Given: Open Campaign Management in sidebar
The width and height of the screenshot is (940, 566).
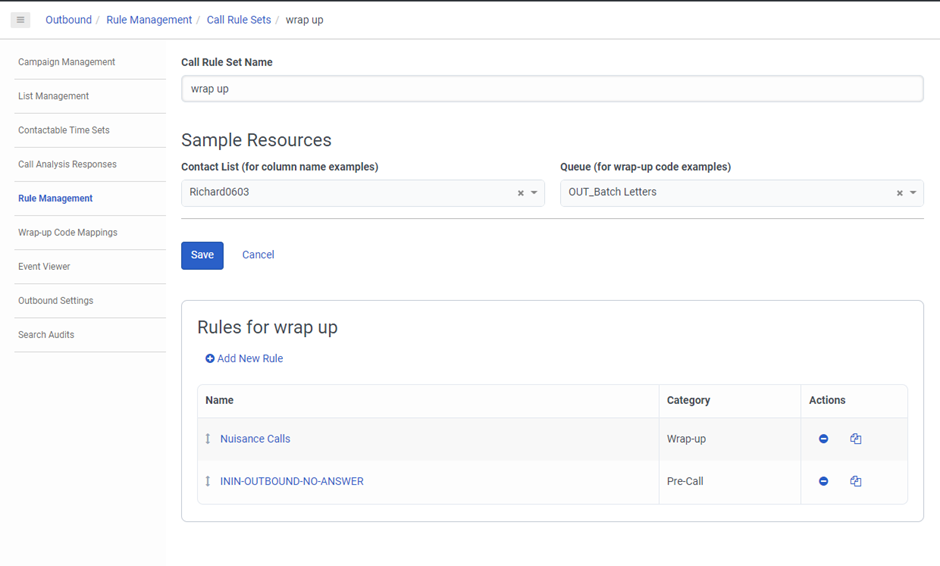Looking at the screenshot, I should [66, 62].
